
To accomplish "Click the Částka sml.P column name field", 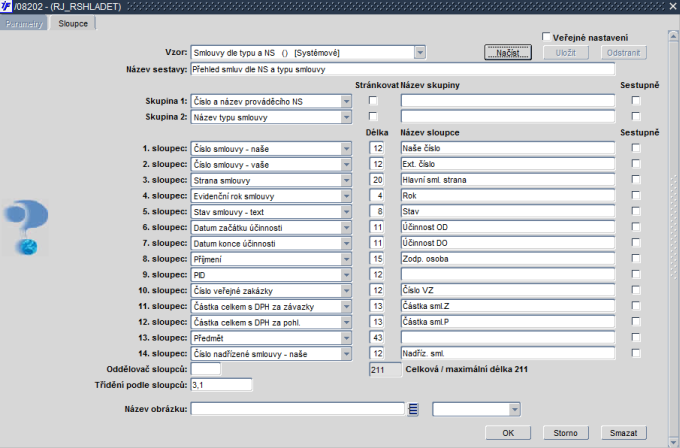I will click(508, 322).
